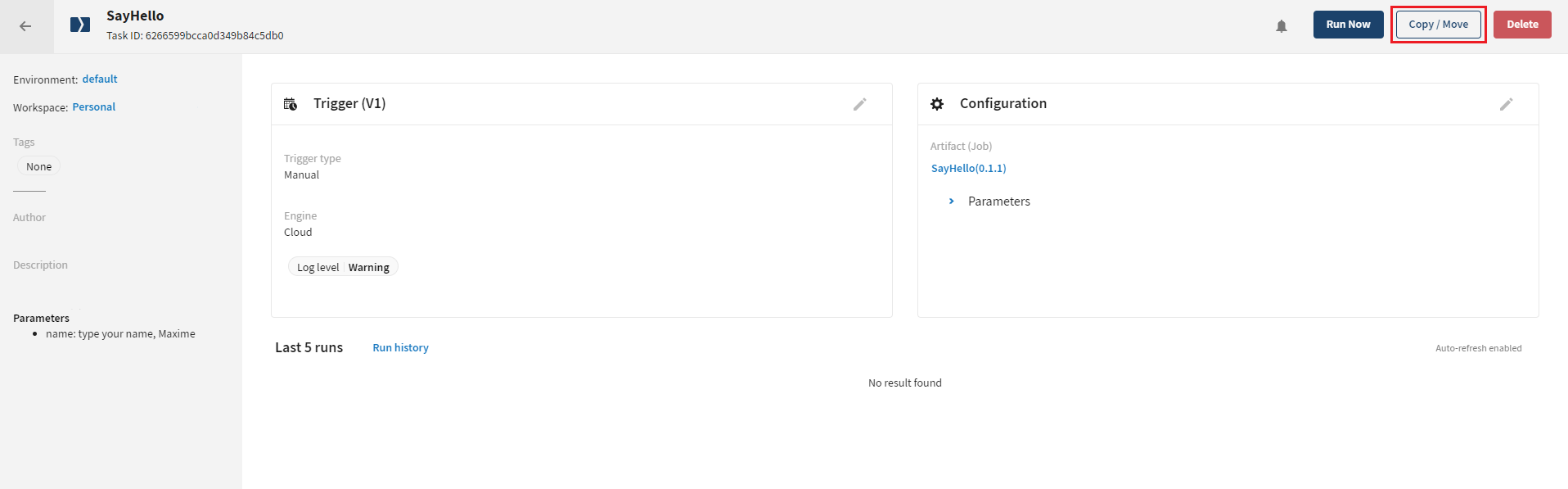Viewport: 1568px width, 489px height.
Task: Edit the Trigger section with the pencil
Action: 859,104
